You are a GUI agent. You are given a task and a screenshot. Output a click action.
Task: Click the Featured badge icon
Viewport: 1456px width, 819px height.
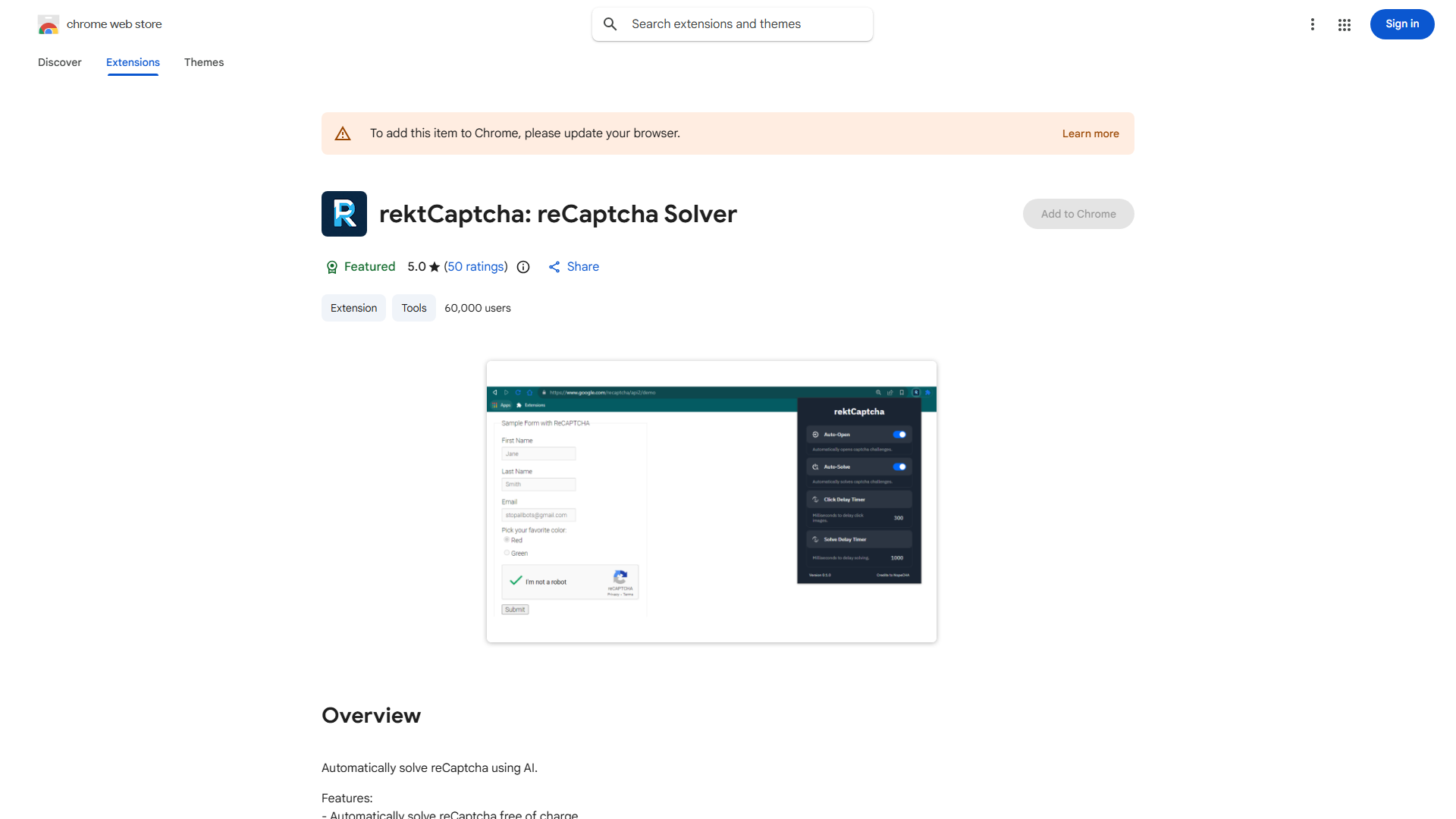[x=332, y=267]
